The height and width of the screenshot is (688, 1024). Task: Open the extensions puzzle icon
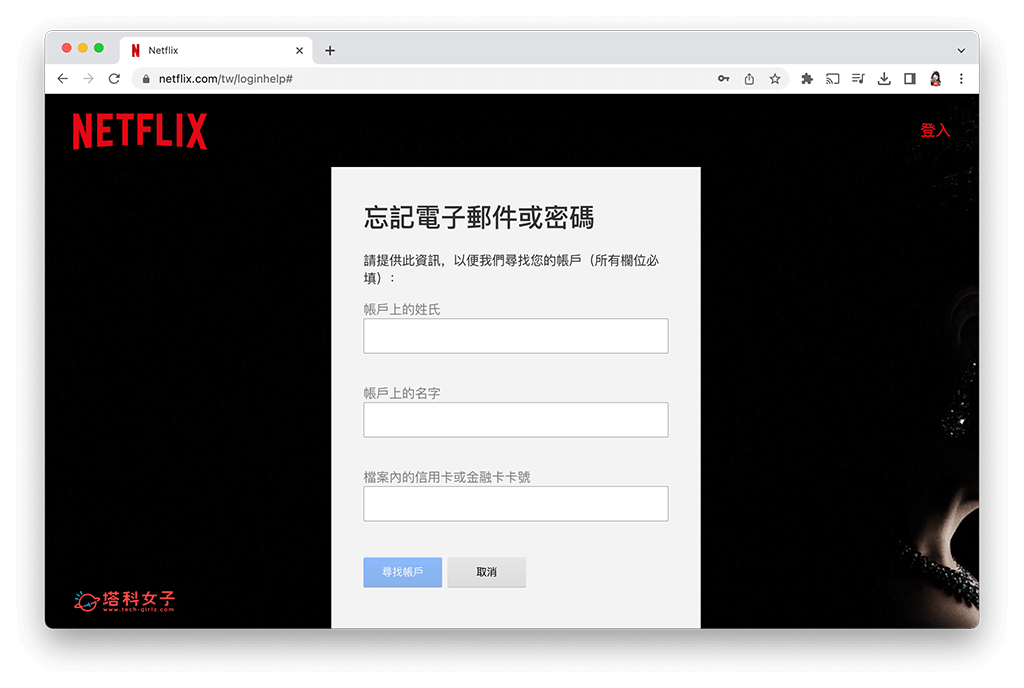pos(807,79)
